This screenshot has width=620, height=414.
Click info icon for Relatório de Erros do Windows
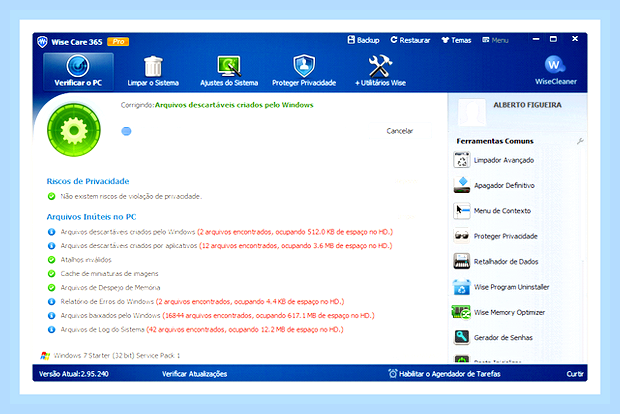click(x=51, y=302)
